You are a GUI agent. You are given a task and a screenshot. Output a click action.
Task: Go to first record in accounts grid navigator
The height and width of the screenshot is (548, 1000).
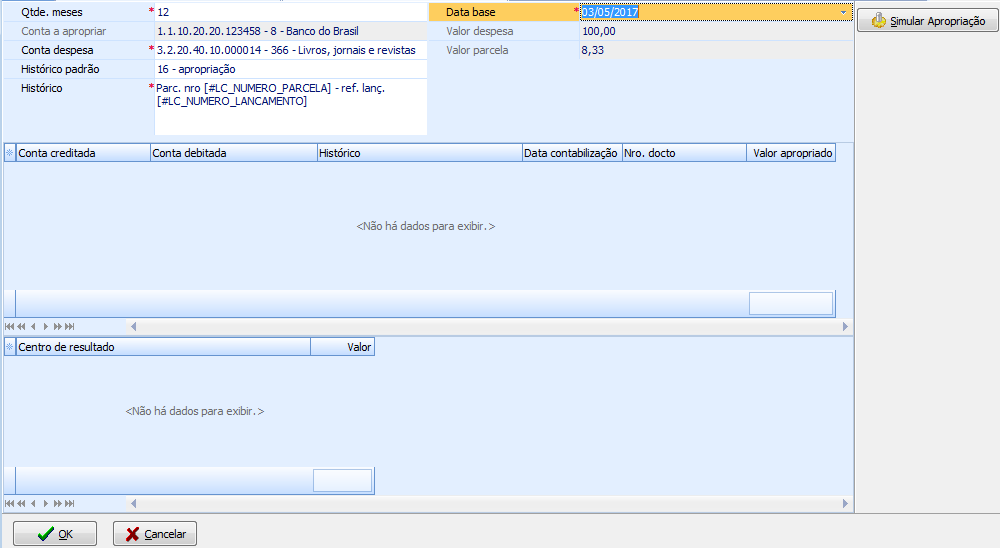[9, 327]
